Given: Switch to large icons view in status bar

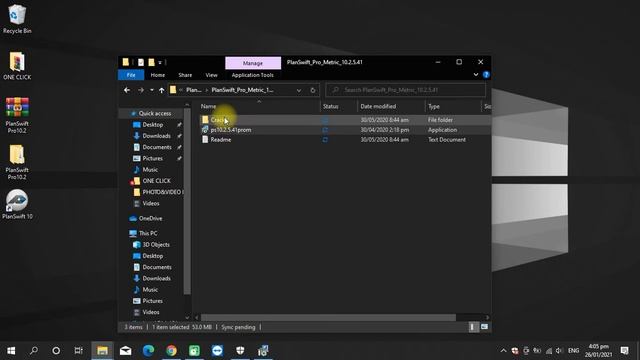Looking at the screenshot, I should 484,327.
